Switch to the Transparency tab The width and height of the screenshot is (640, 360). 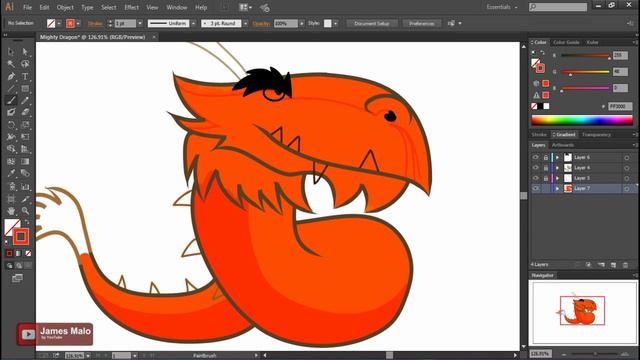click(x=596, y=134)
